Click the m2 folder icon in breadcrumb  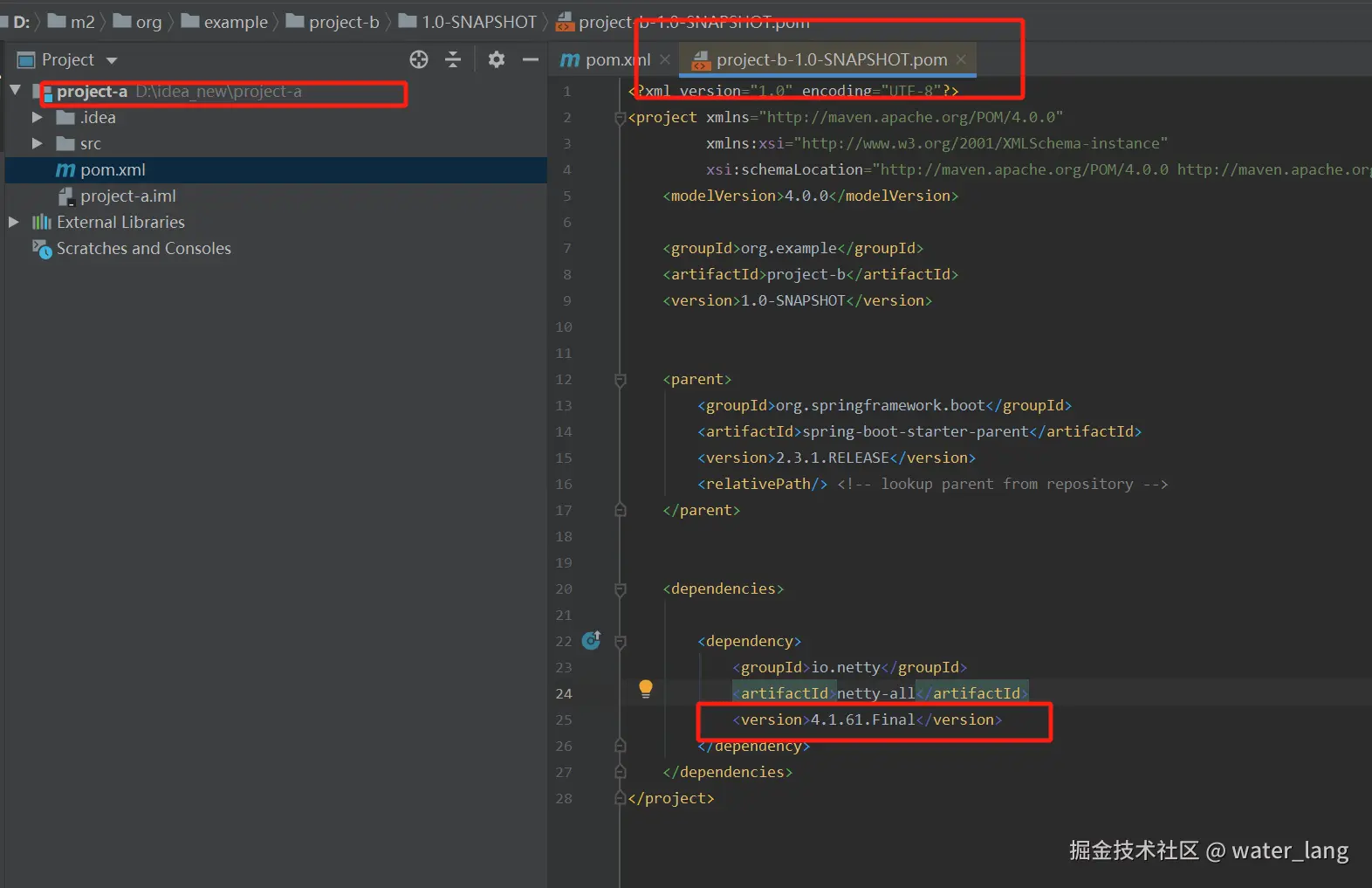(57, 20)
